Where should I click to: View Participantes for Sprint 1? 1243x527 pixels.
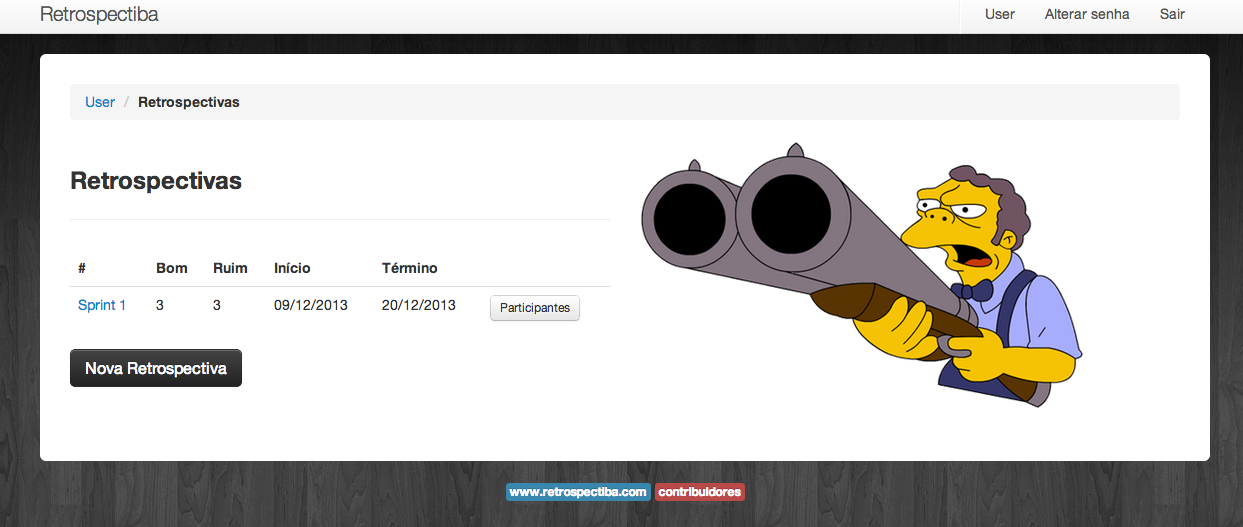pyautogui.click(x=535, y=308)
